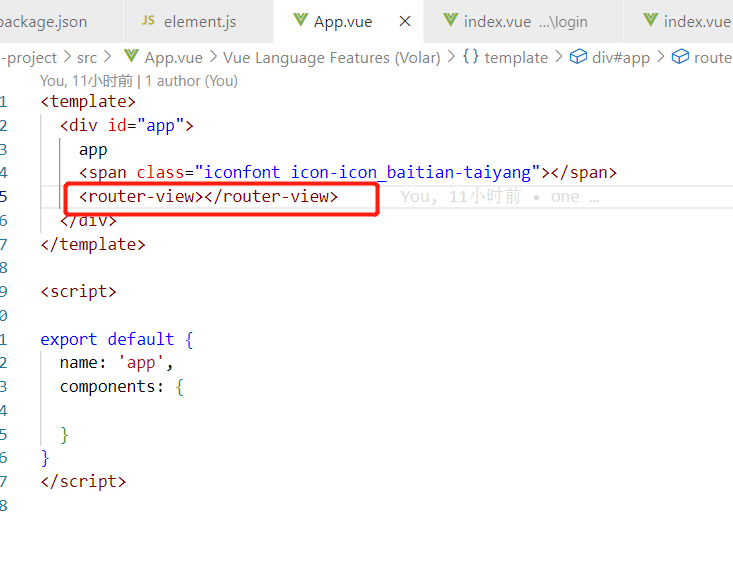733x569 pixels.
Task: Select the src breadcrumb segment
Action: coord(87,58)
